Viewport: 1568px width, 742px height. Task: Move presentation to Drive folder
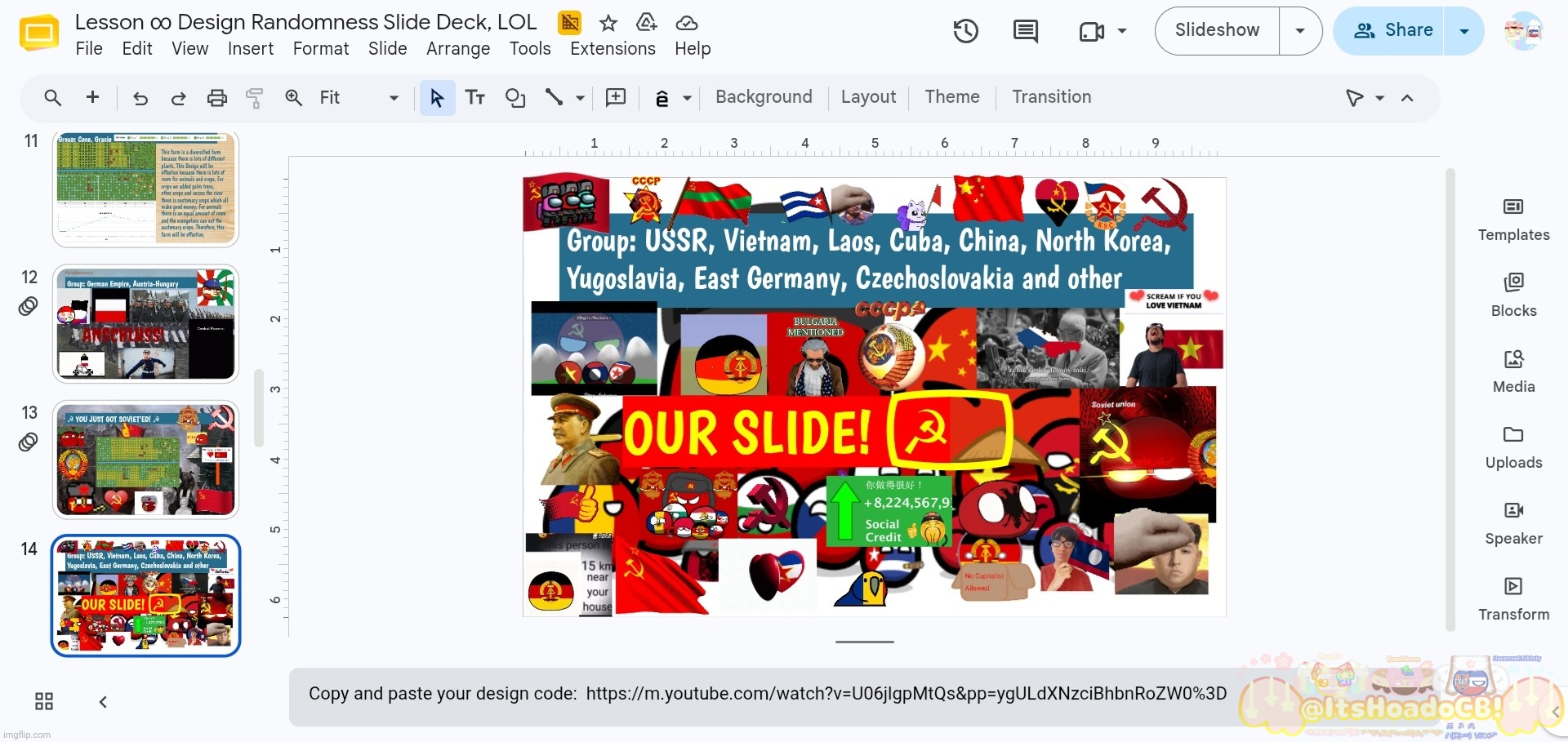pyautogui.click(x=647, y=23)
